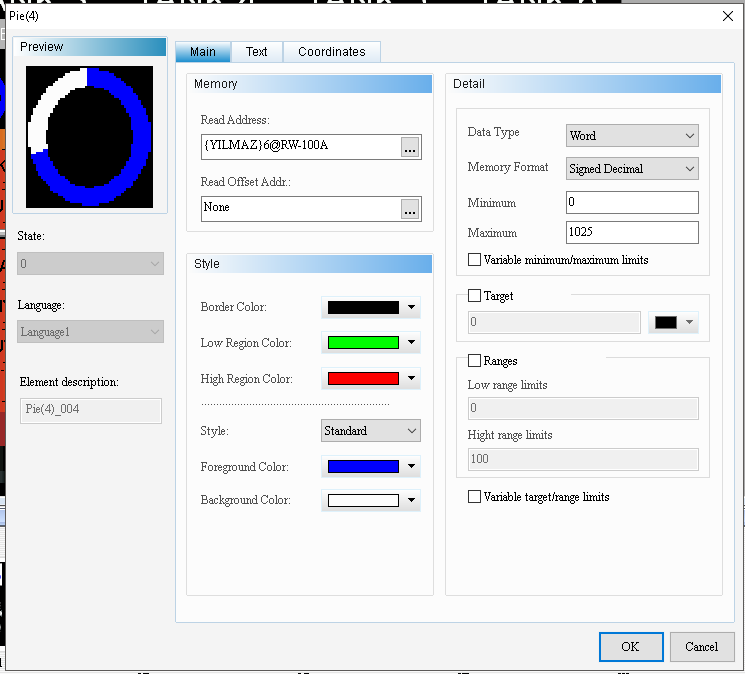Expand the Low Region Color picker arrow
Screen dimensions: 745x674
411,342
